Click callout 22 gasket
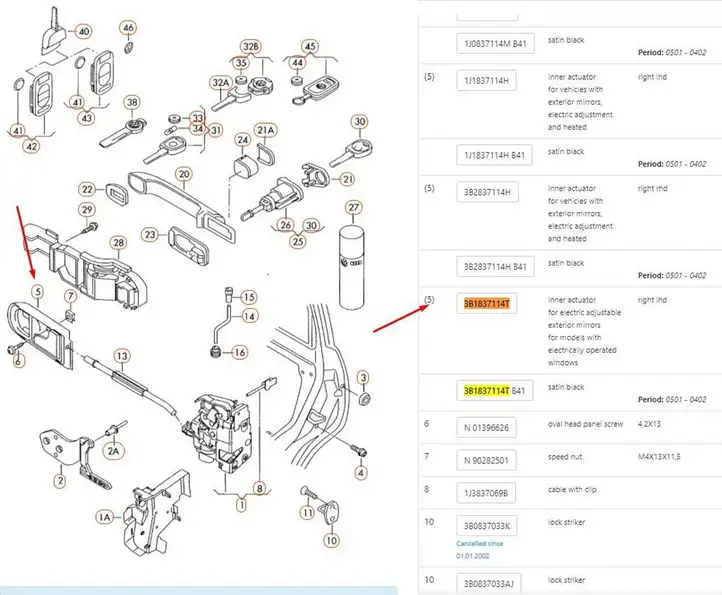722x595 pixels. pos(87,189)
